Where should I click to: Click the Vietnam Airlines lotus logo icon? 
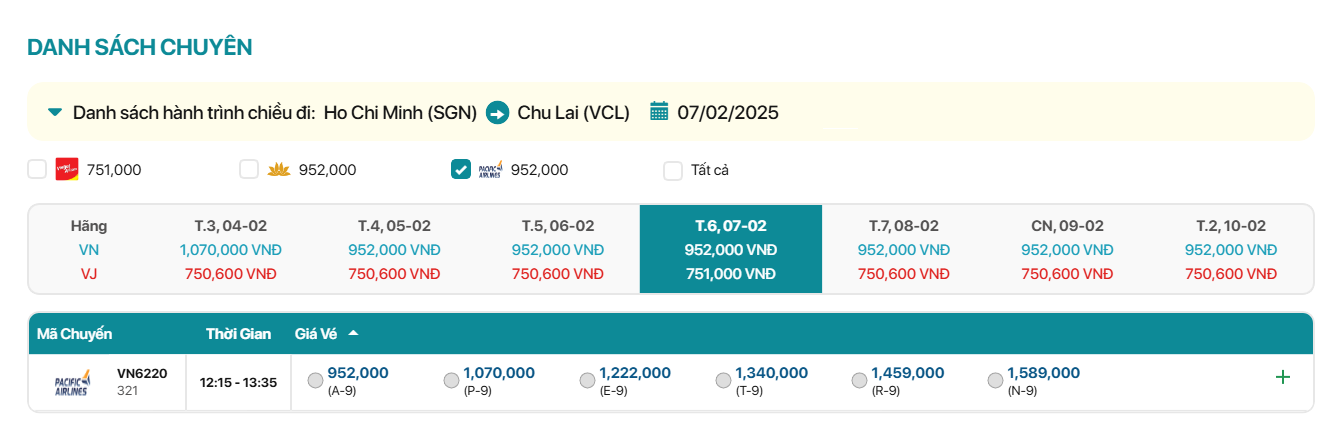pos(278,170)
